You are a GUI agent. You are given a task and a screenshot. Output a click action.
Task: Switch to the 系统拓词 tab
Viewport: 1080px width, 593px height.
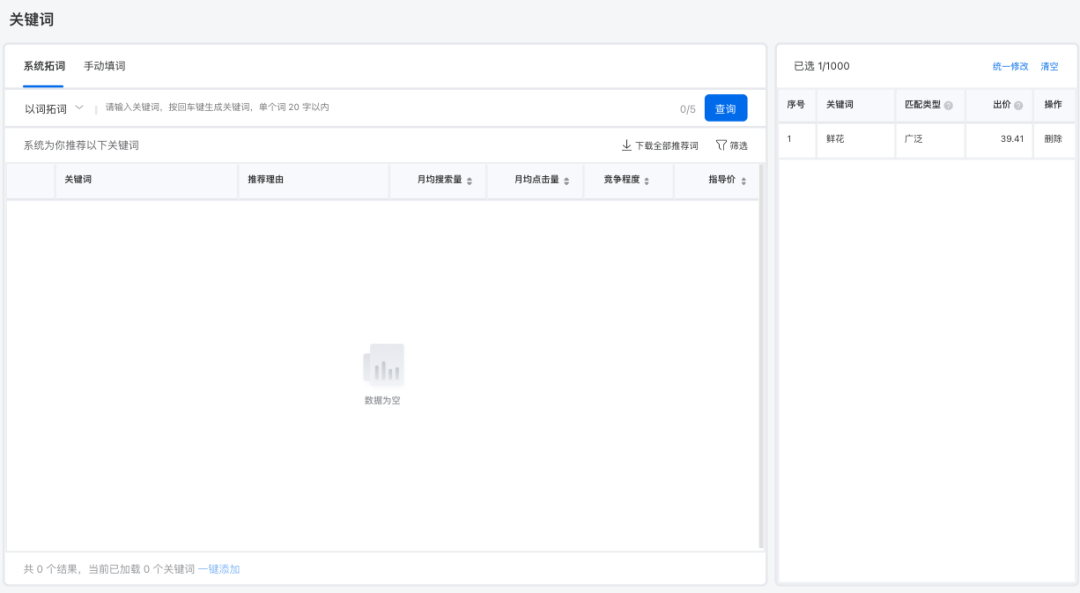click(x=44, y=66)
